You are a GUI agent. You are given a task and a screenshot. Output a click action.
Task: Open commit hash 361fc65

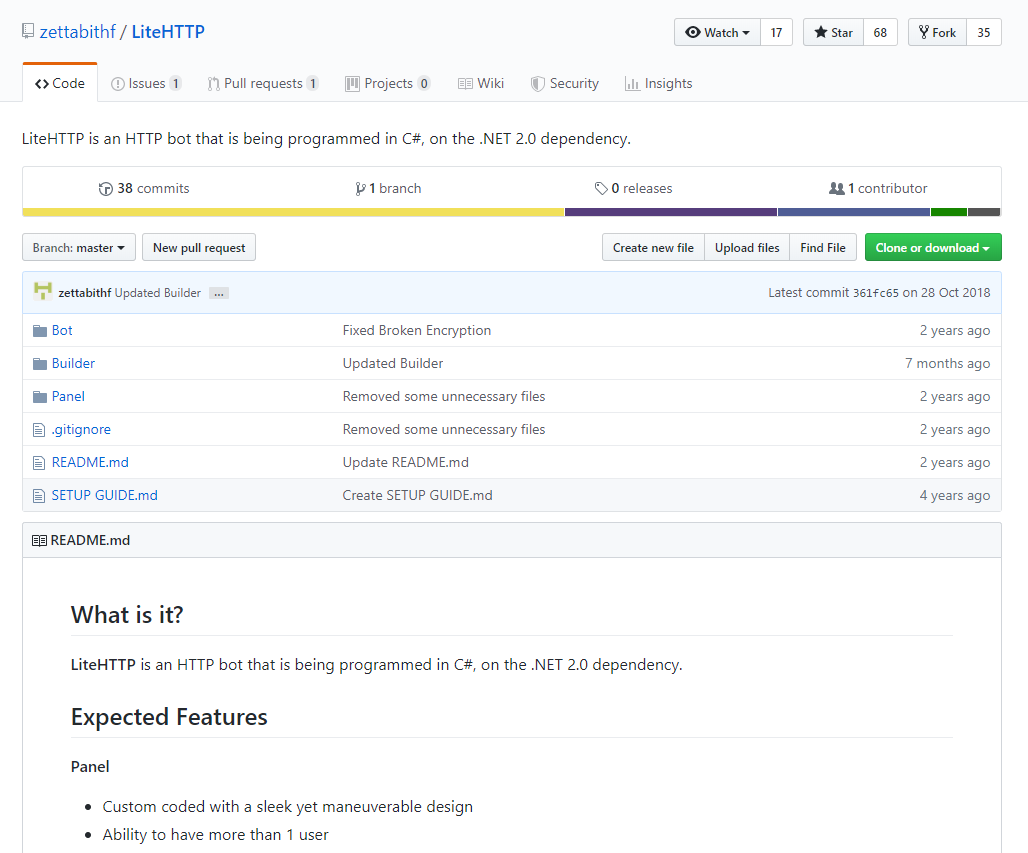(875, 293)
